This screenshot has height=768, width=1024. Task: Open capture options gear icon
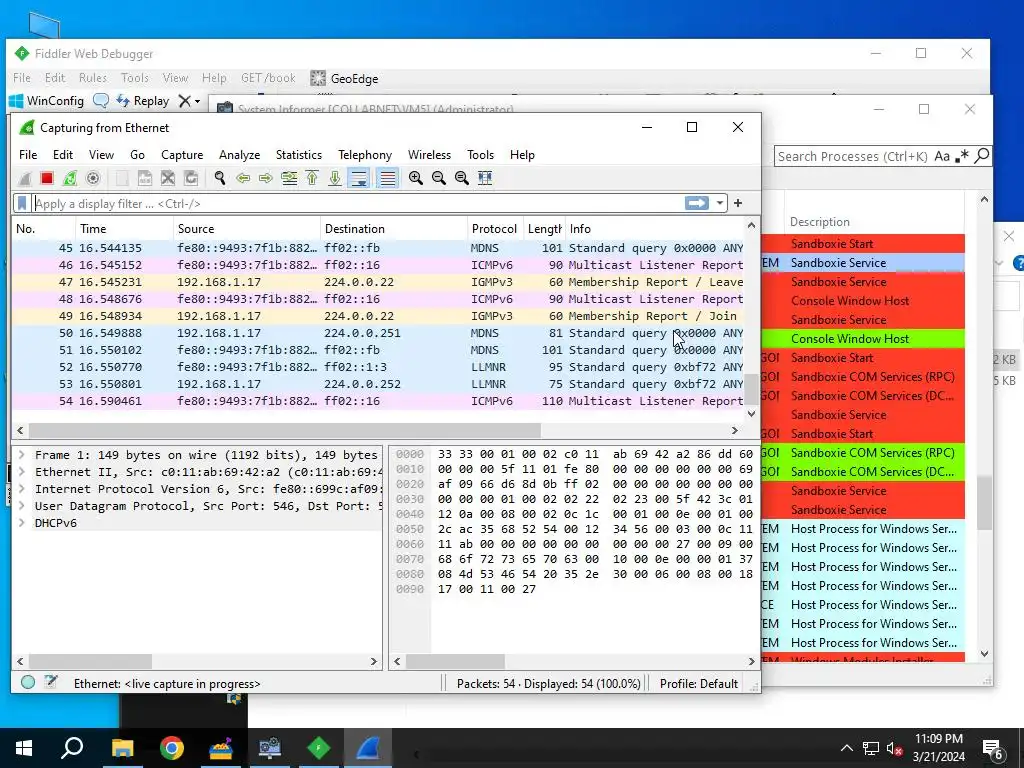click(93, 178)
